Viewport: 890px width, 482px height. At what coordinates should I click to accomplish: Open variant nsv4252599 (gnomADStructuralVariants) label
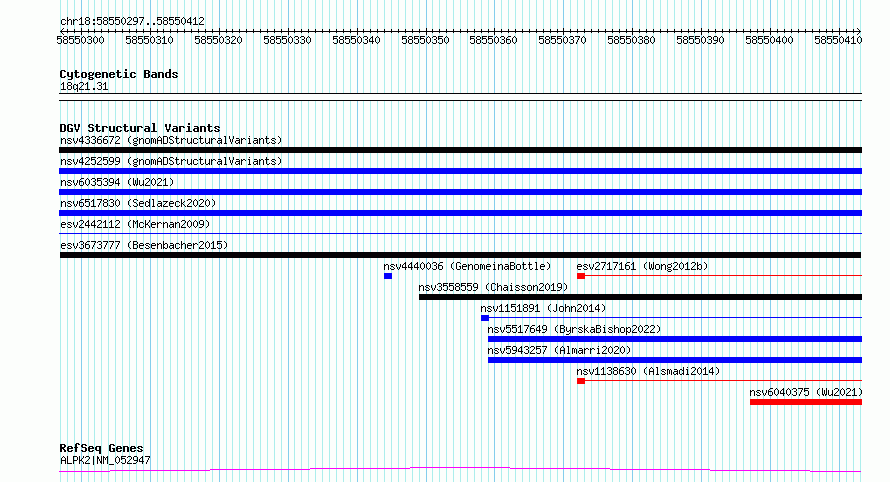(171, 161)
